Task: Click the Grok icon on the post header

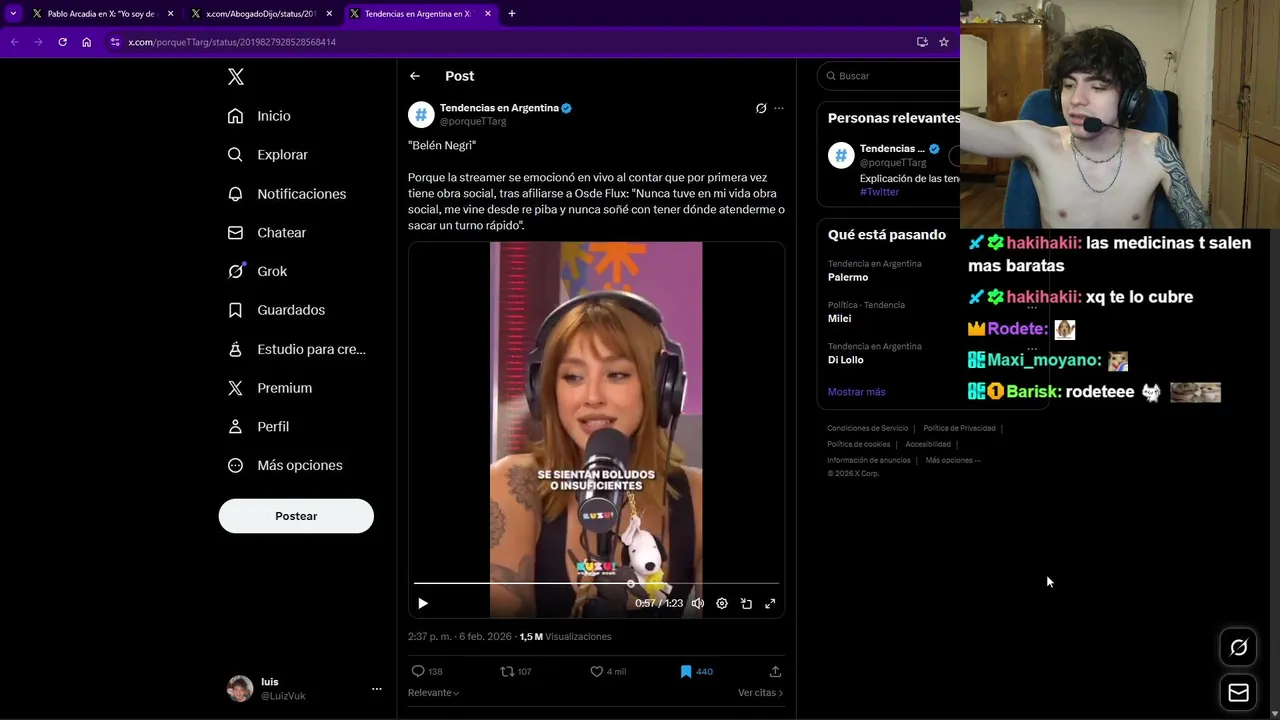Action: (761, 108)
